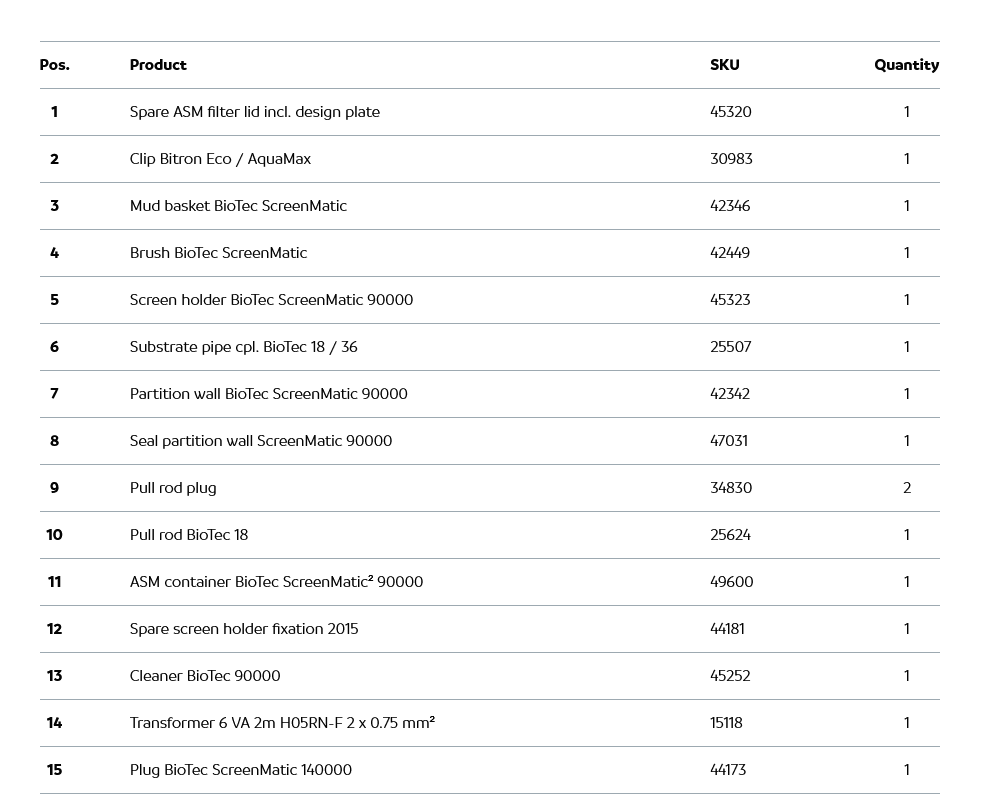
Task: Click the Quantity column header
Action: tap(905, 65)
